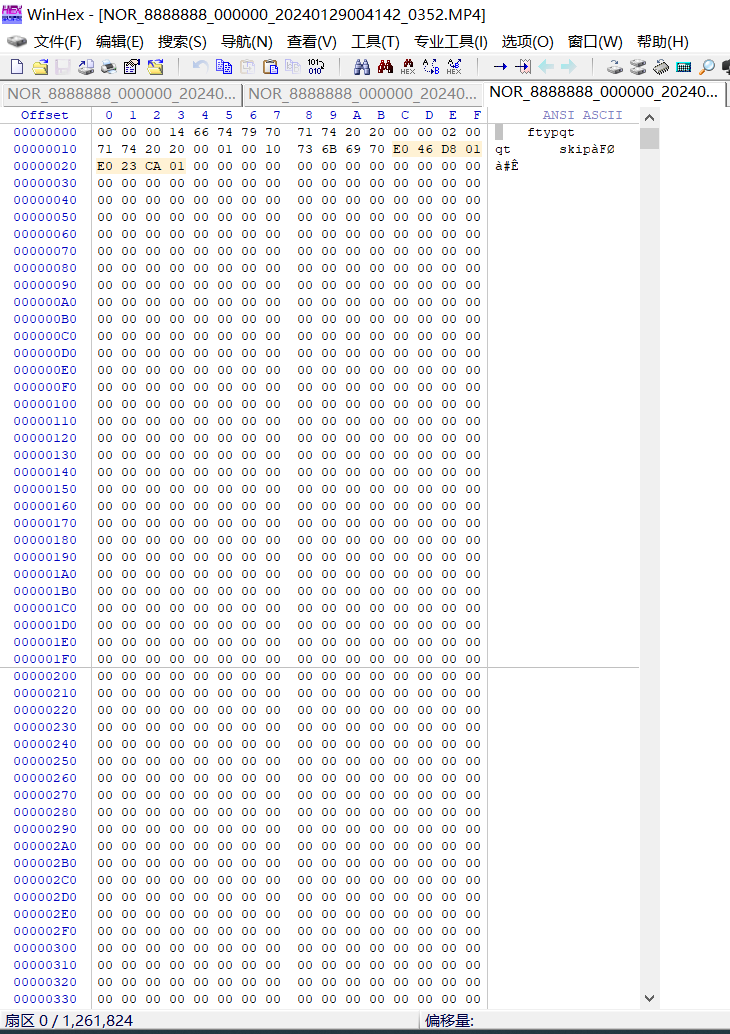Click the Print printer toolbar icon
The width and height of the screenshot is (730, 1034).
(x=86, y=67)
